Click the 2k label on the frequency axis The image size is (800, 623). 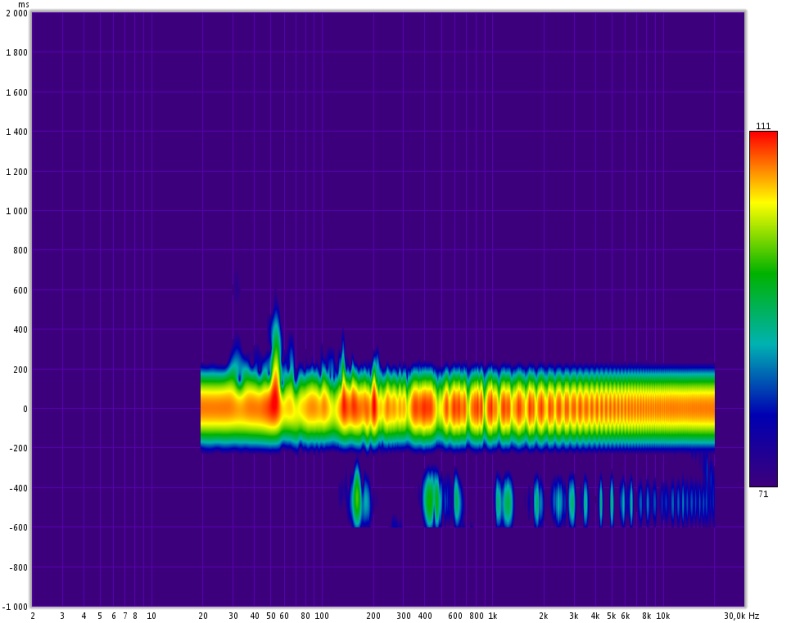pyautogui.click(x=543, y=616)
